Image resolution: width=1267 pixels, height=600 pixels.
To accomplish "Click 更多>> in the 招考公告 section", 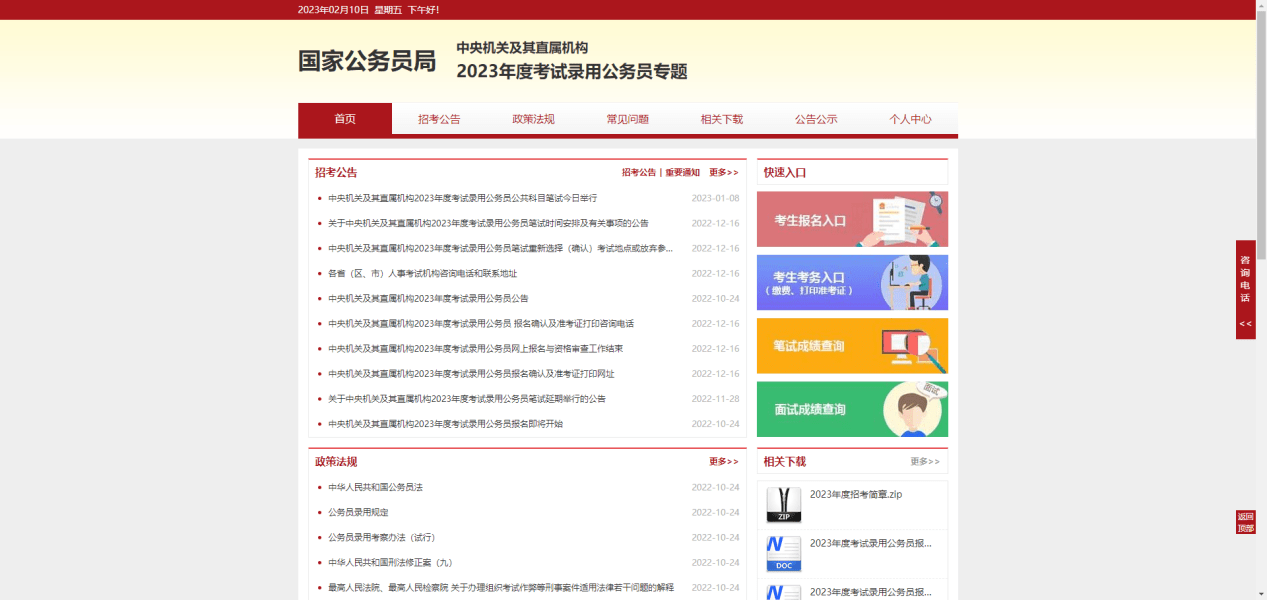I will [724, 172].
